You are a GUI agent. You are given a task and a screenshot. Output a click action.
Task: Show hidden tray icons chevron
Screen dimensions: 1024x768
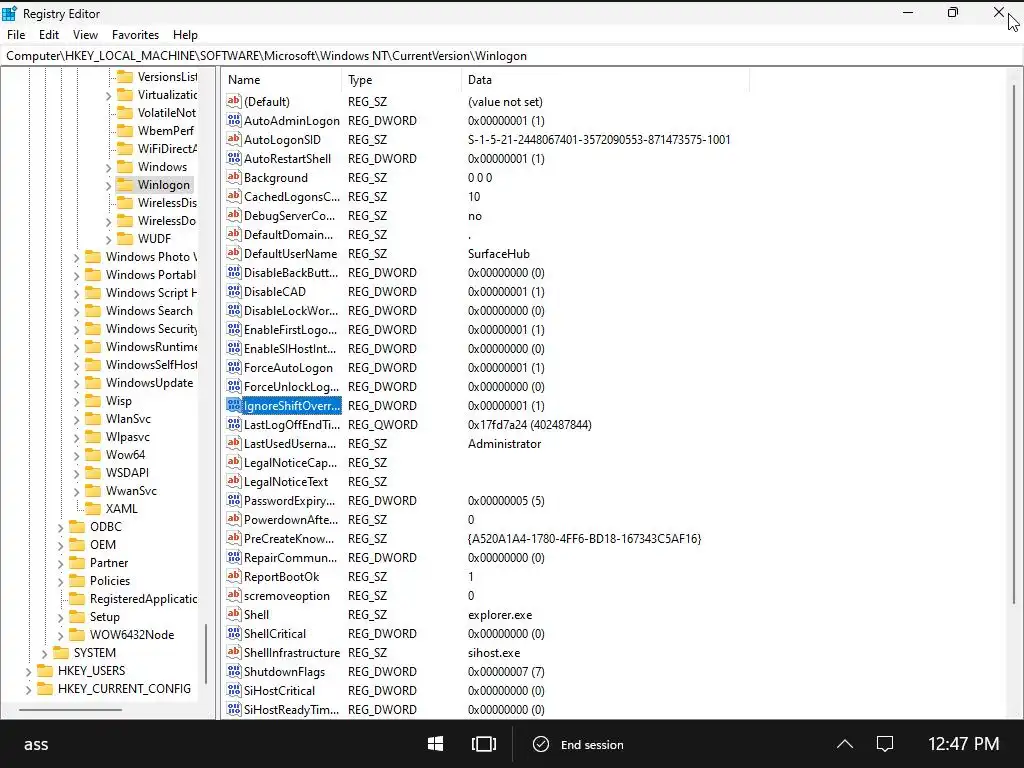[x=844, y=744]
